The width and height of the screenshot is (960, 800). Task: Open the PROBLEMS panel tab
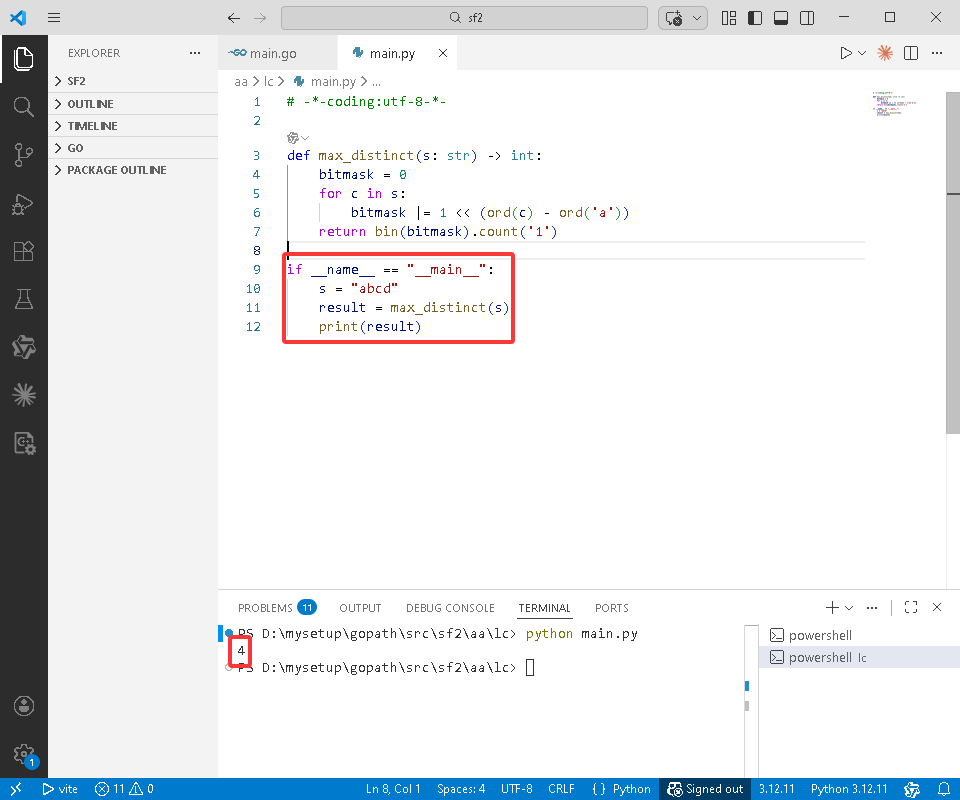pyautogui.click(x=277, y=608)
